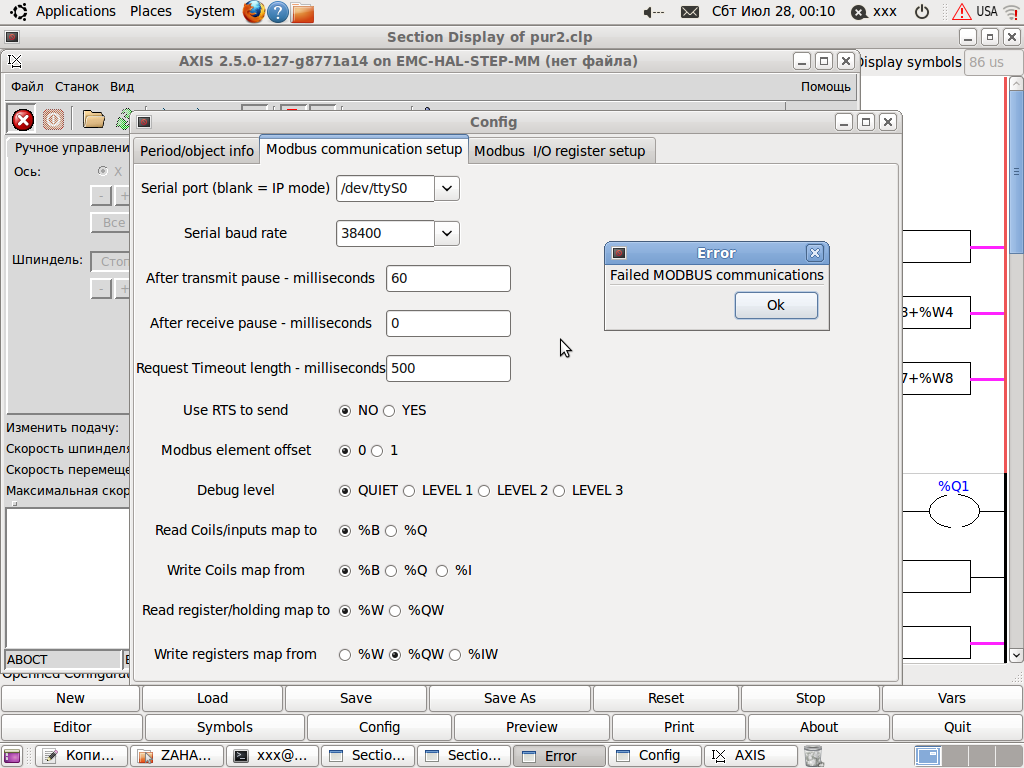Select Modbus communication setup tab
Screen dimensions: 1024x768
[x=364, y=149]
